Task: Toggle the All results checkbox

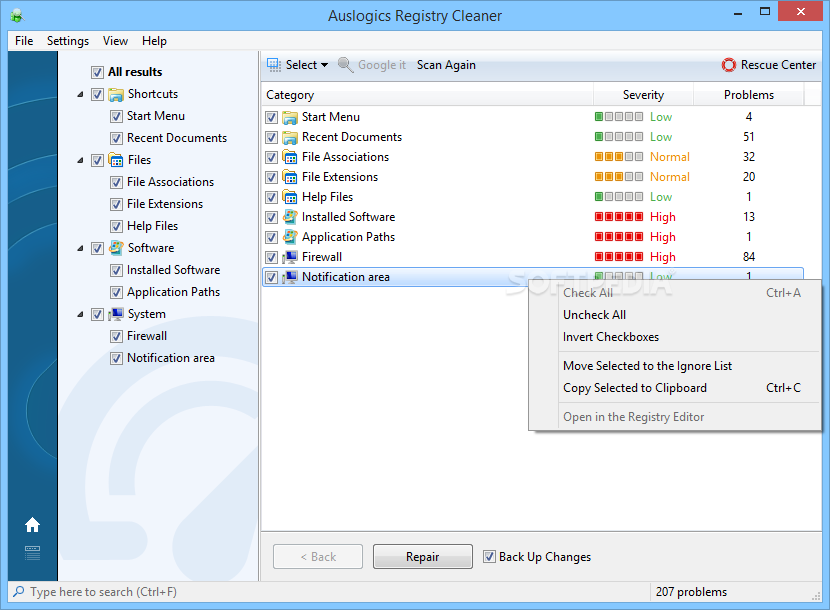Action: pos(97,72)
